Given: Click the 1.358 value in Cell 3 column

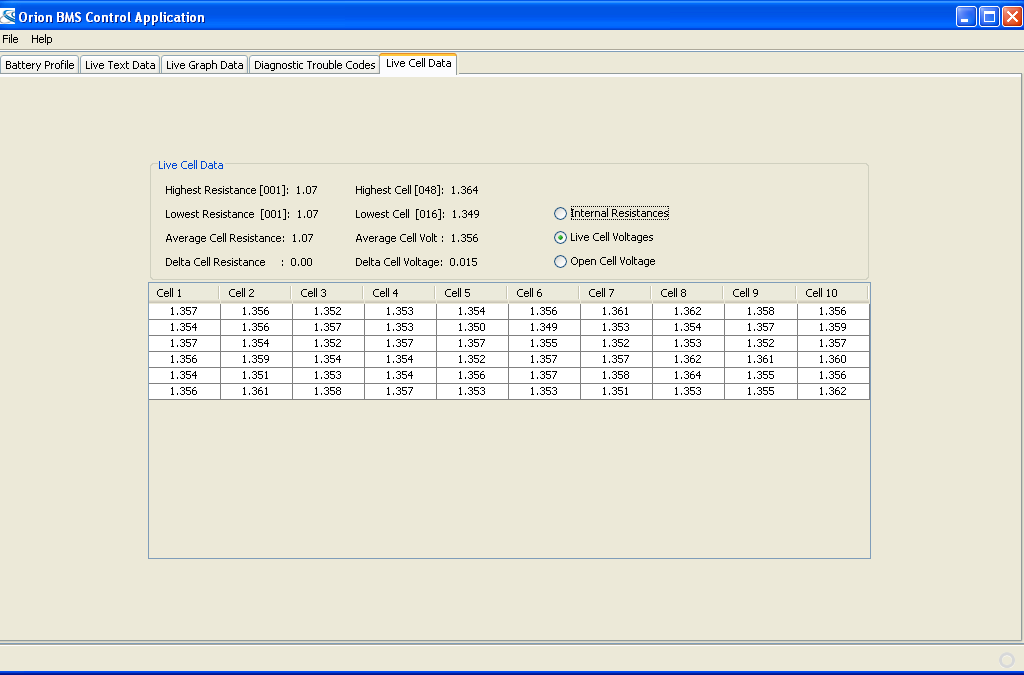Looking at the screenshot, I should tap(328, 391).
